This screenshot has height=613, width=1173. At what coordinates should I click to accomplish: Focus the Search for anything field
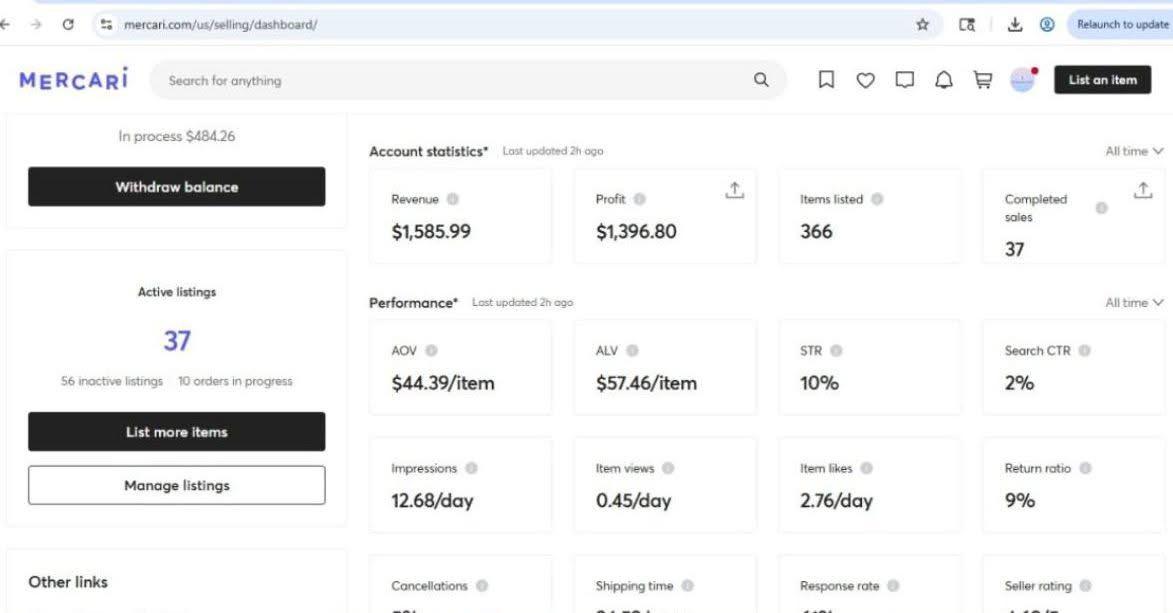(x=450, y=81)
